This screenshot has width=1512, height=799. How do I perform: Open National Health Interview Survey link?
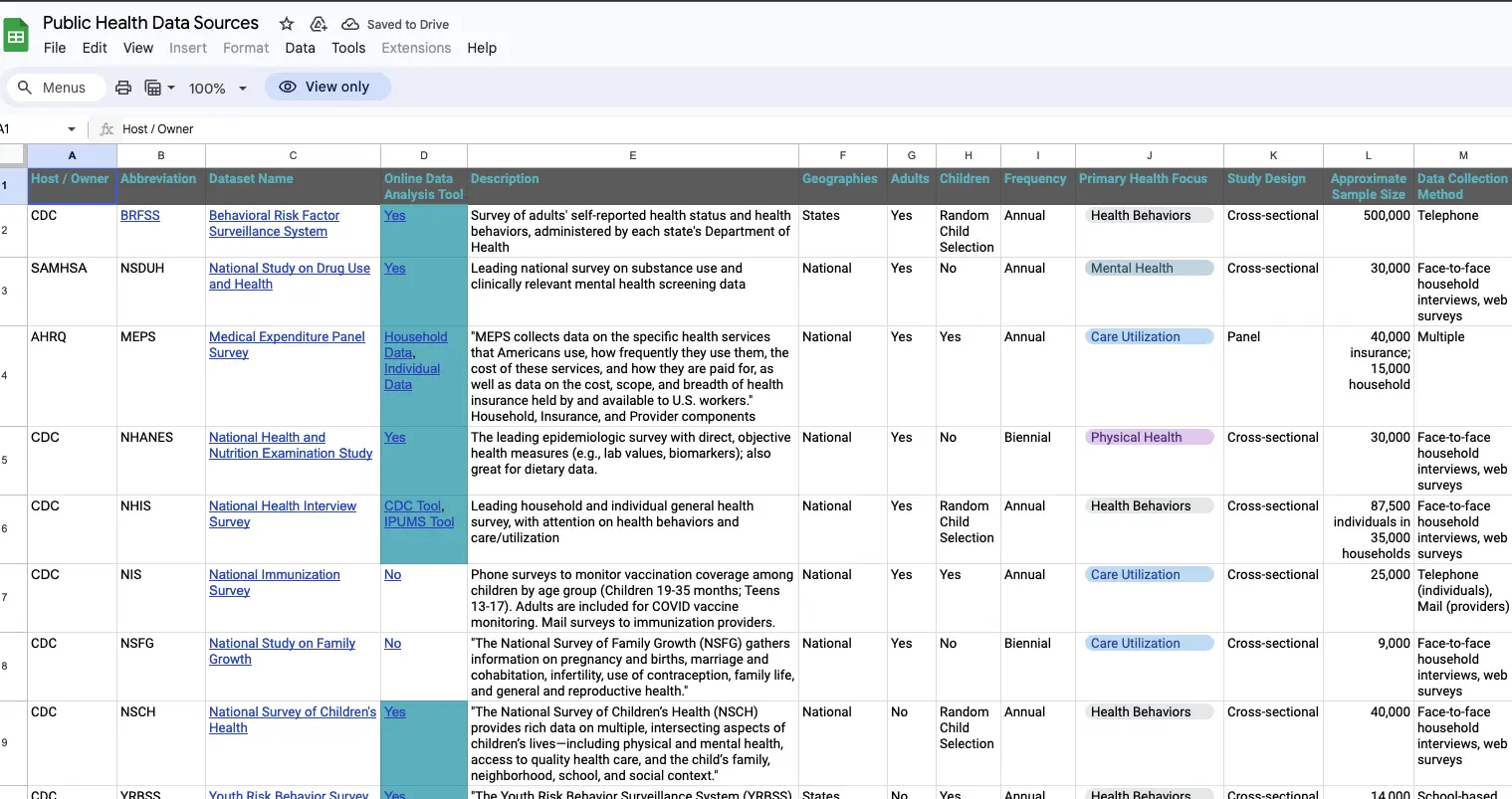(283, 513)
